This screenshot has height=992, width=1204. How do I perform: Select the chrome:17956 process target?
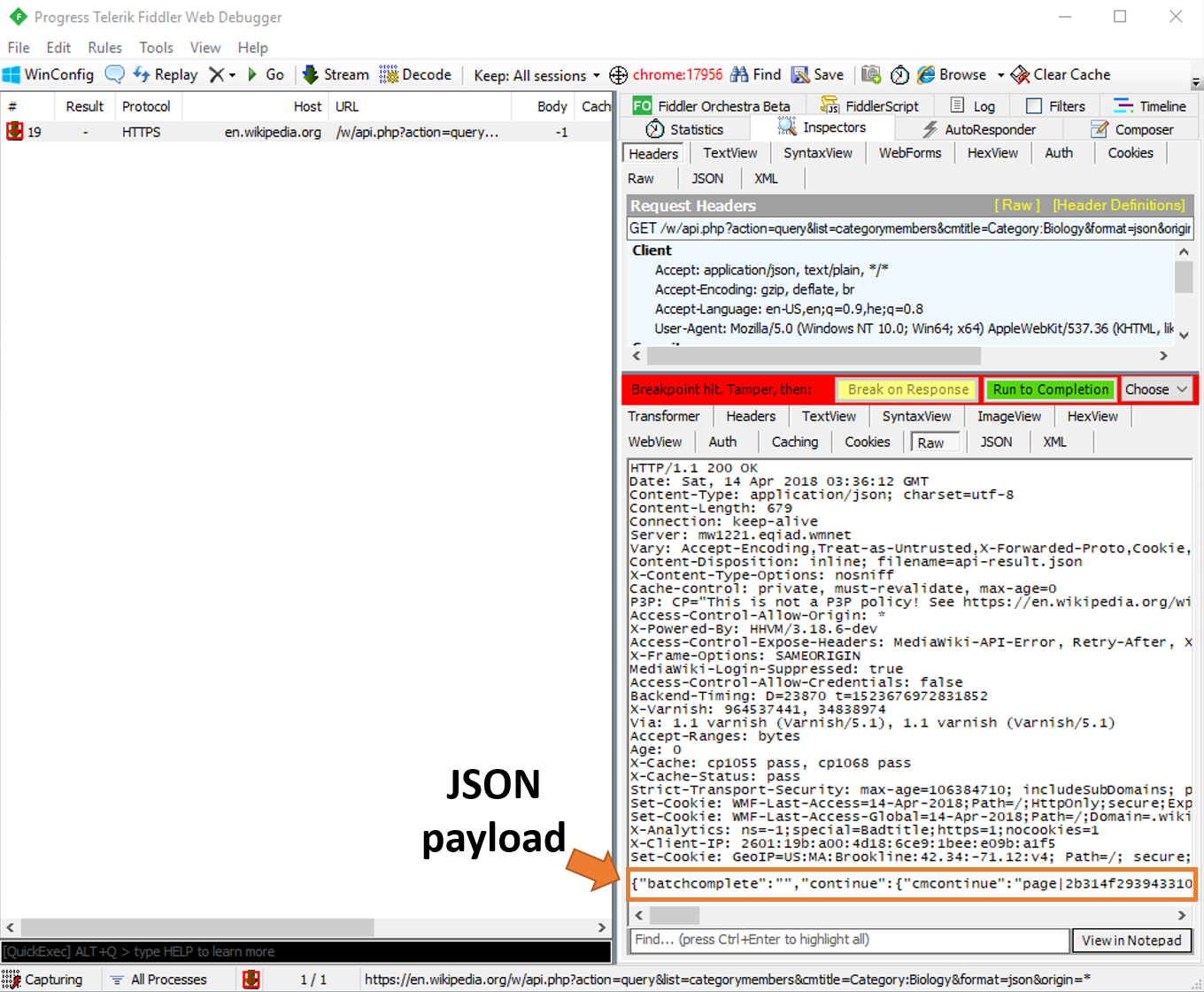point(668,74)
